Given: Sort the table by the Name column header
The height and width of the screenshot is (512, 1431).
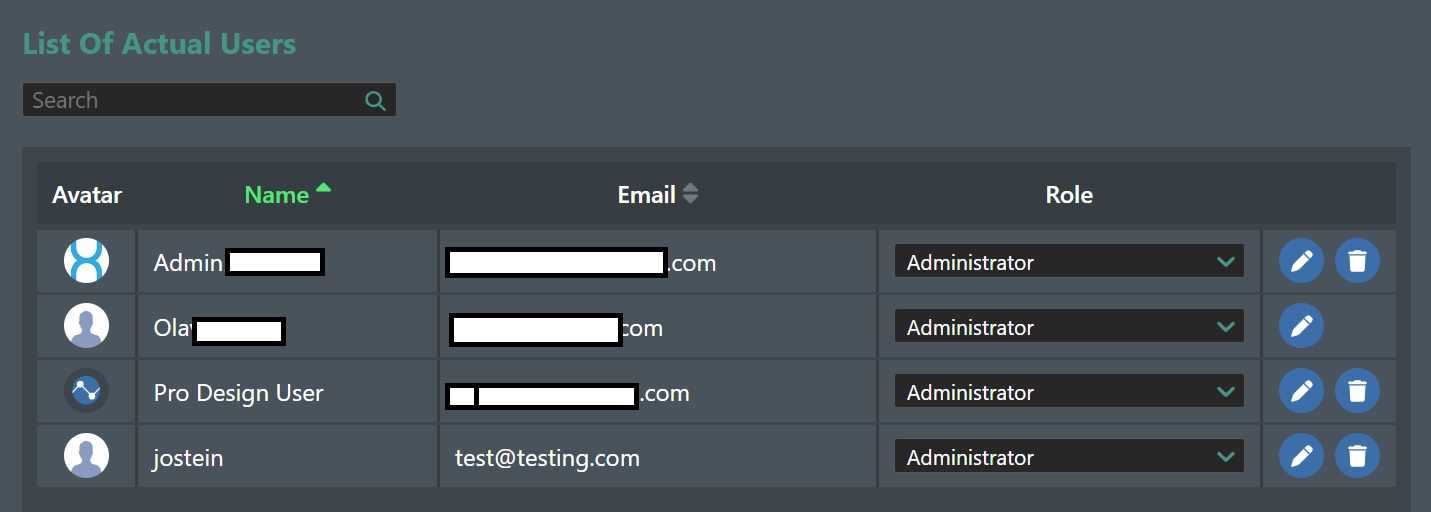Looking at the screenshot, I should [277, 195].
